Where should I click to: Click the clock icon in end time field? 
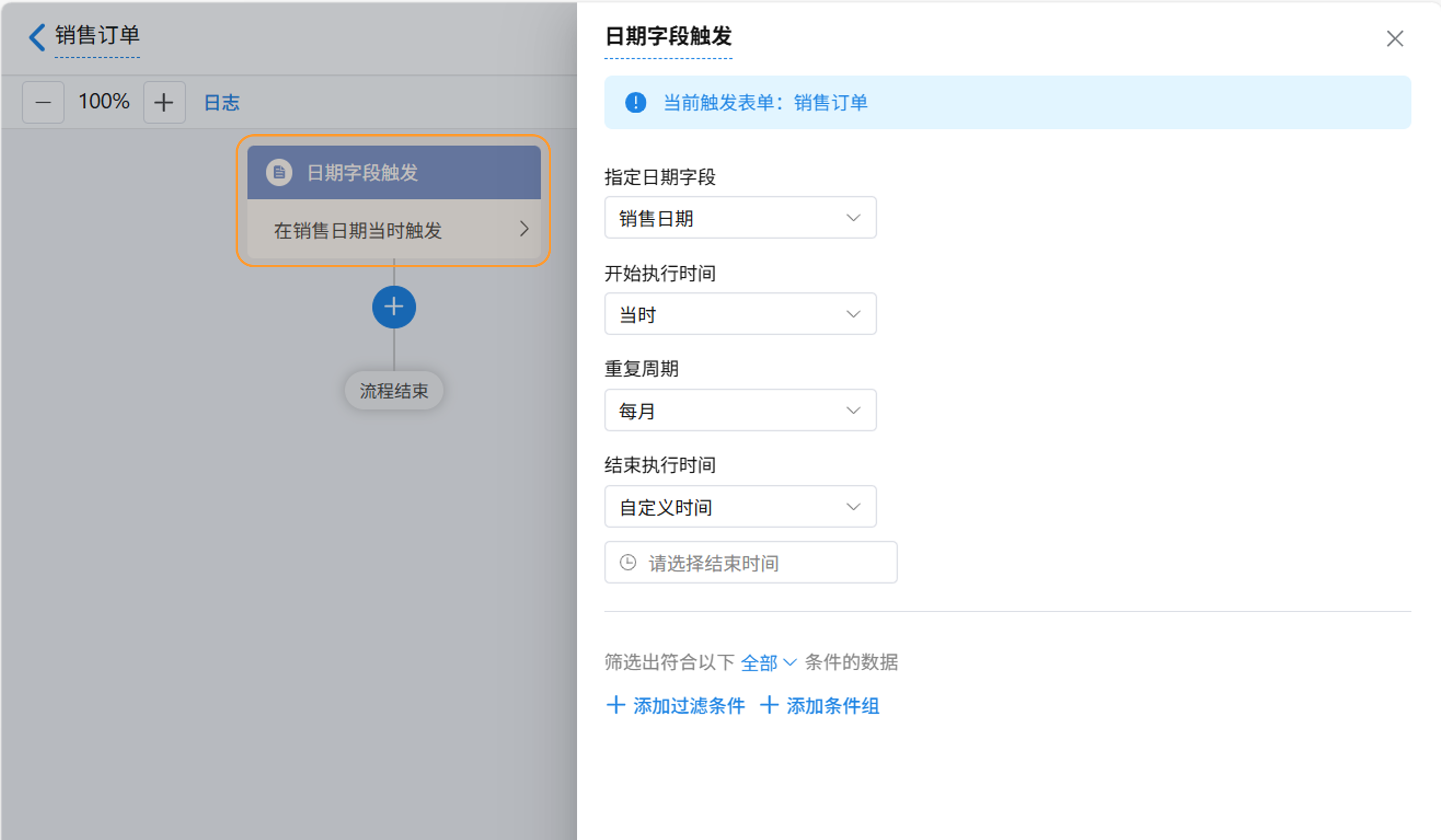[x=628, y=562]
